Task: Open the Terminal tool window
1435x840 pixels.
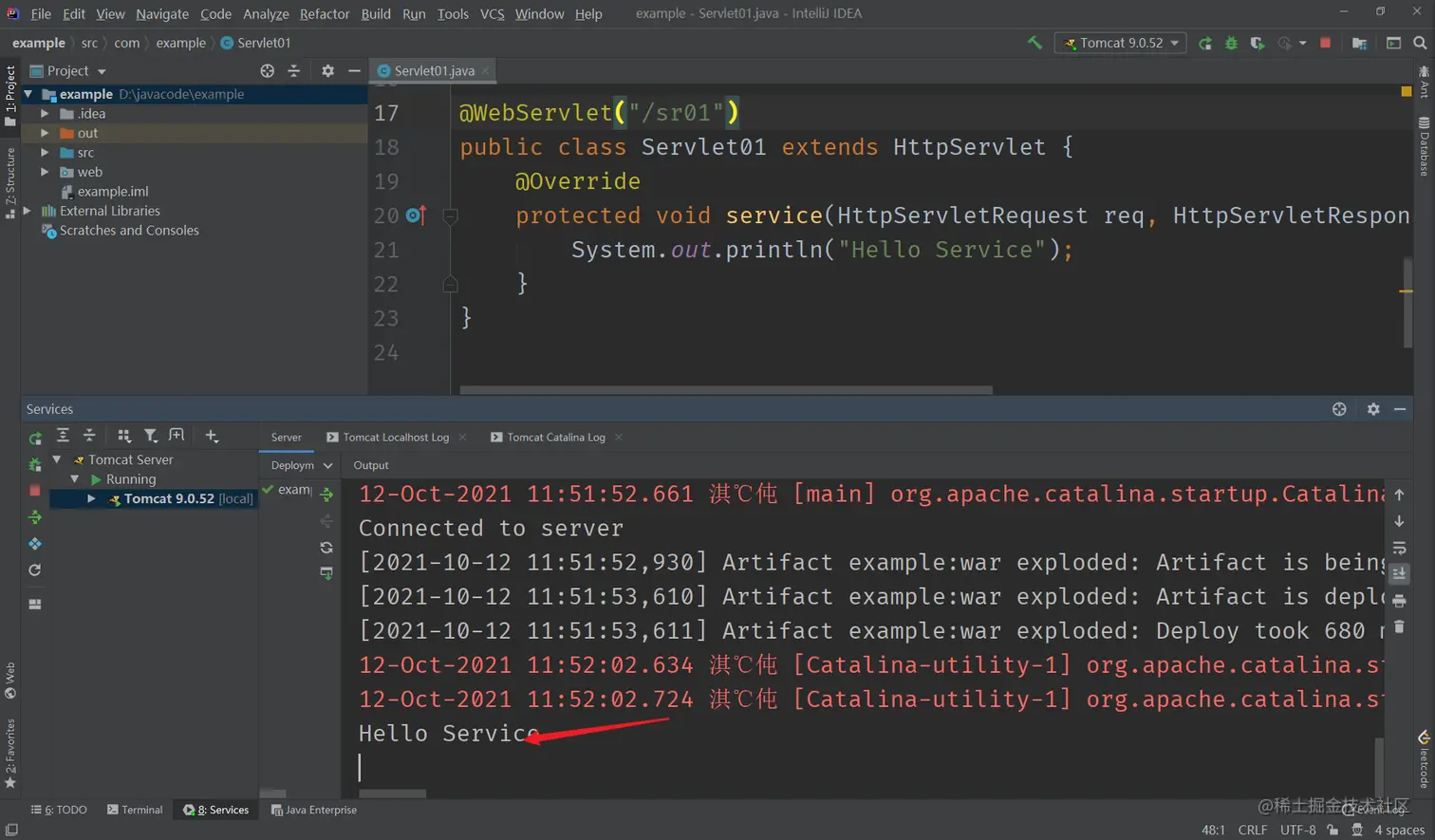Action: (135, 810)
